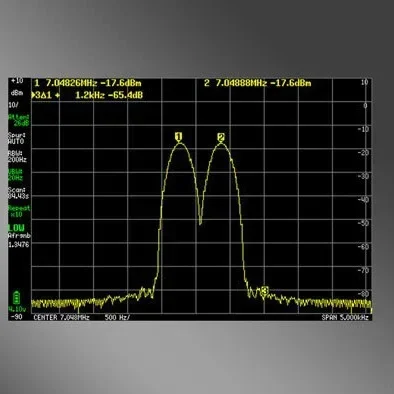Viewport: 394px width, 394px height.
Task: Select the active 3Δ1 delta marker readout
Action: coord(87,95)
